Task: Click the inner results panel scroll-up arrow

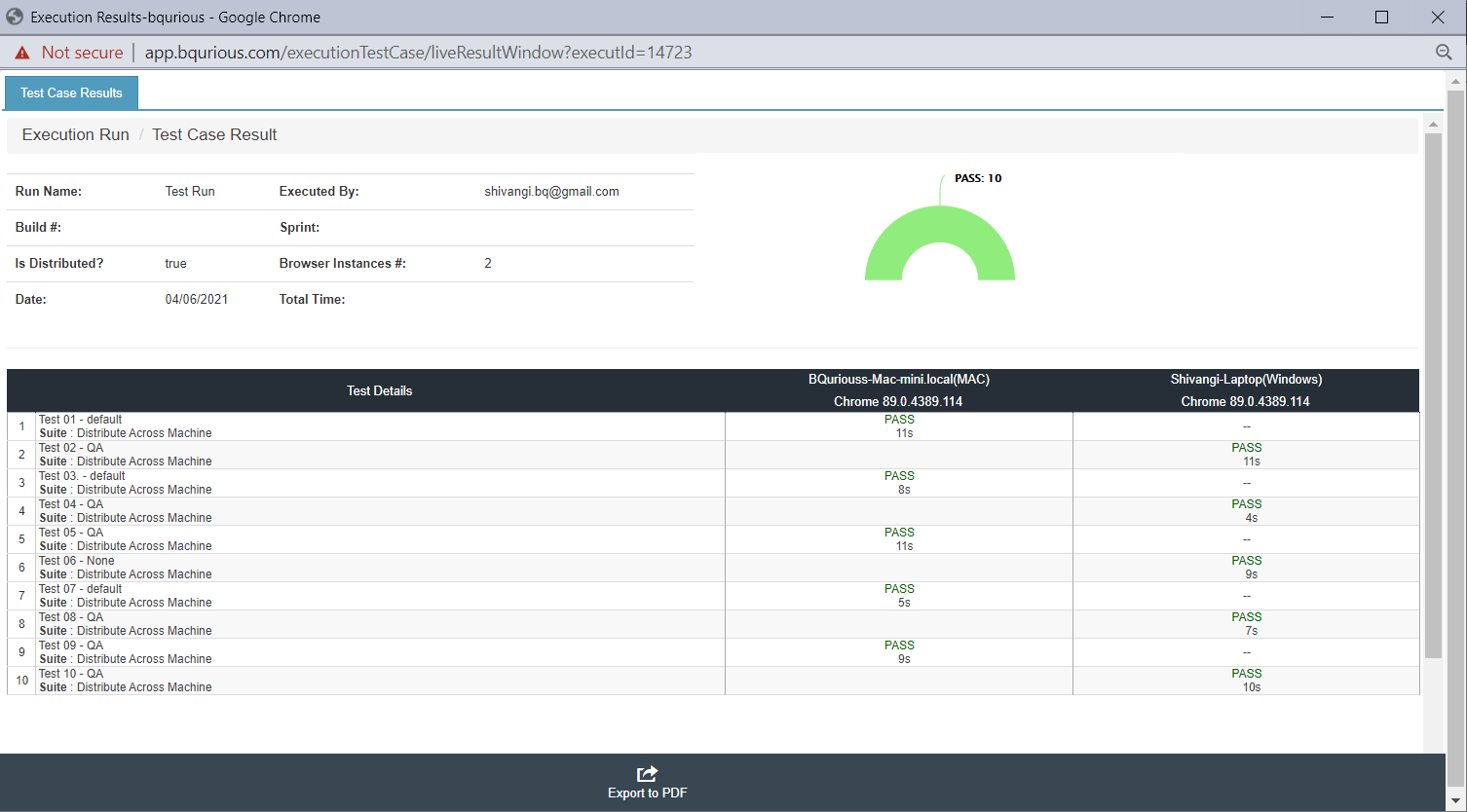Action: 1433,125
